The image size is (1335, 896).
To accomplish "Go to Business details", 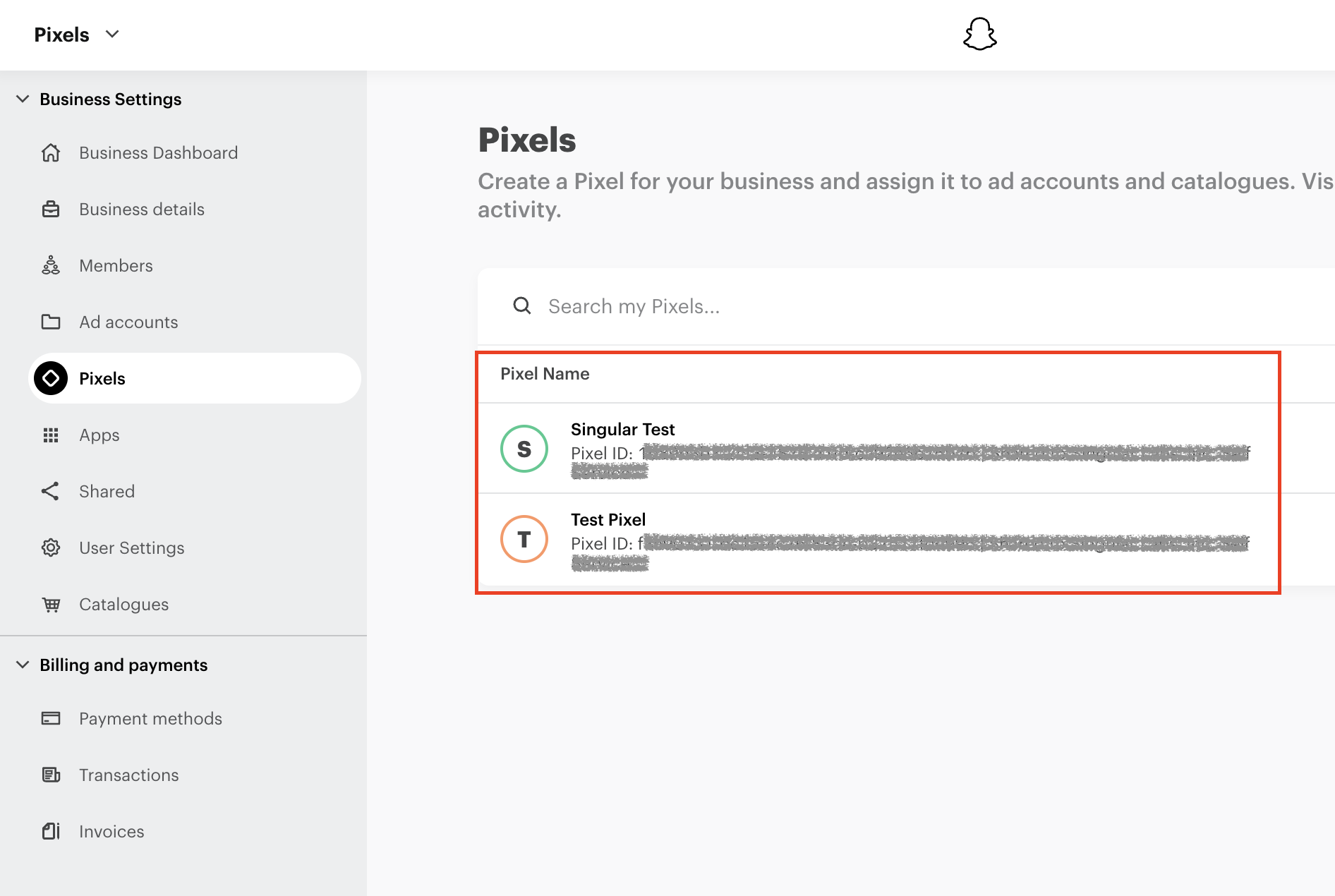I will [x=142, y=209].
